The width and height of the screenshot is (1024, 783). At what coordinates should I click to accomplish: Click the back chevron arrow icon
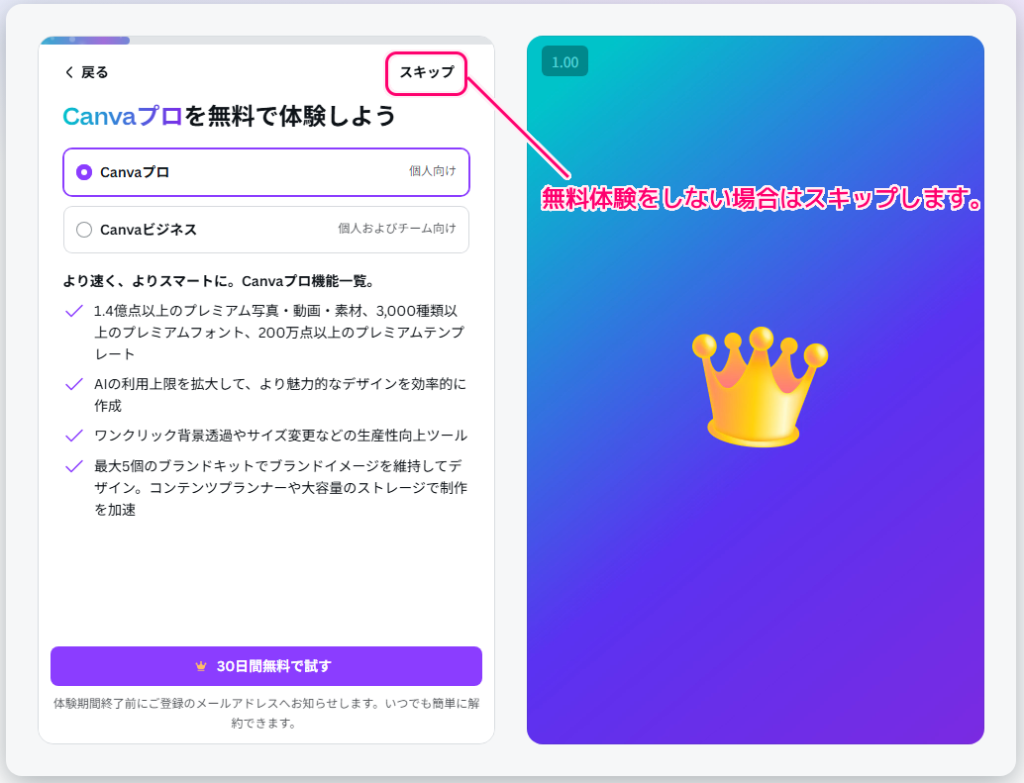[68, 71]
